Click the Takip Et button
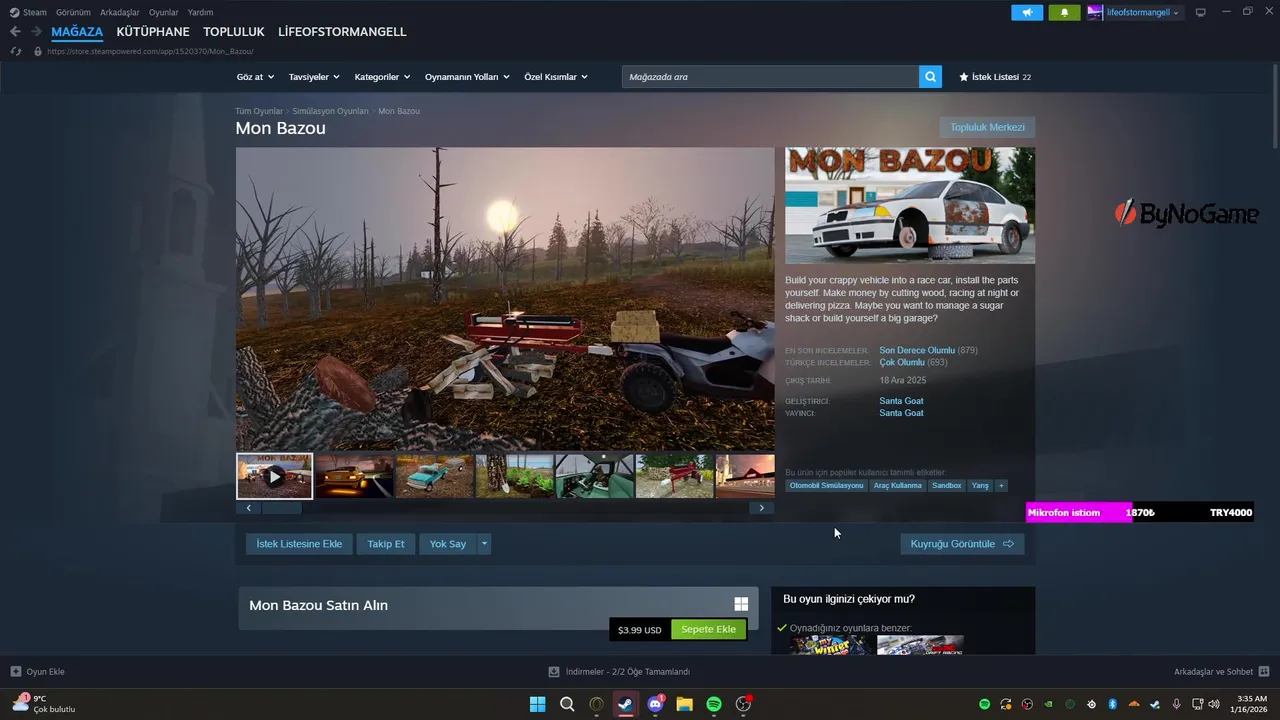 [x=386, y=544]
